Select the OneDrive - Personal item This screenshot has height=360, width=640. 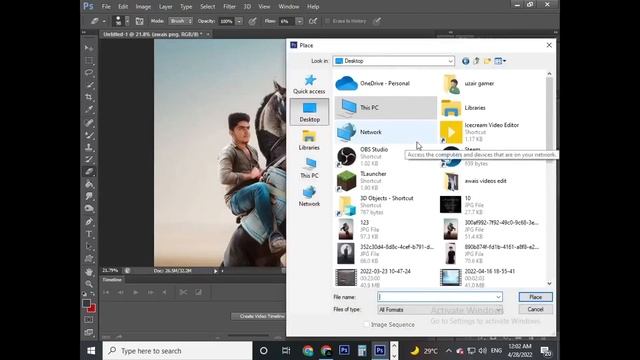(386, 83)
